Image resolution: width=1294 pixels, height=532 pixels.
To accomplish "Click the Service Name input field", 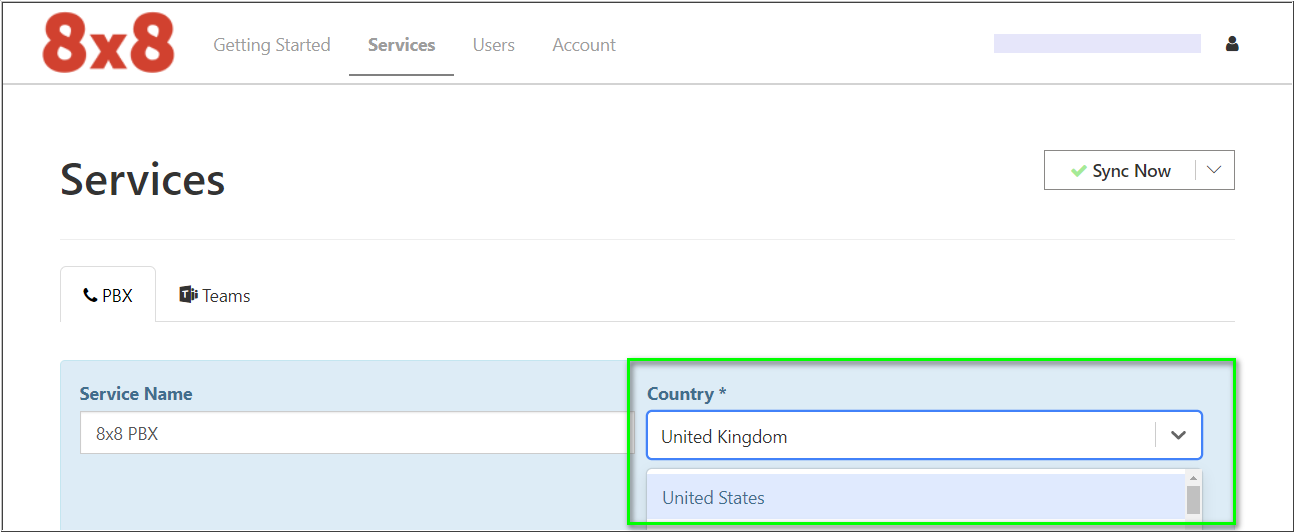I will click(357, 435).
